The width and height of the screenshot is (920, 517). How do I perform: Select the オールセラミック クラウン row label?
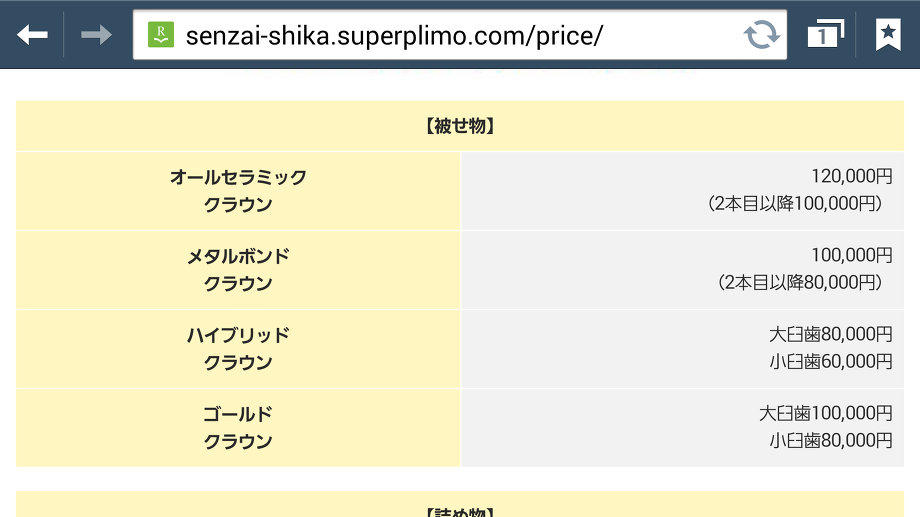pos(238,191)
